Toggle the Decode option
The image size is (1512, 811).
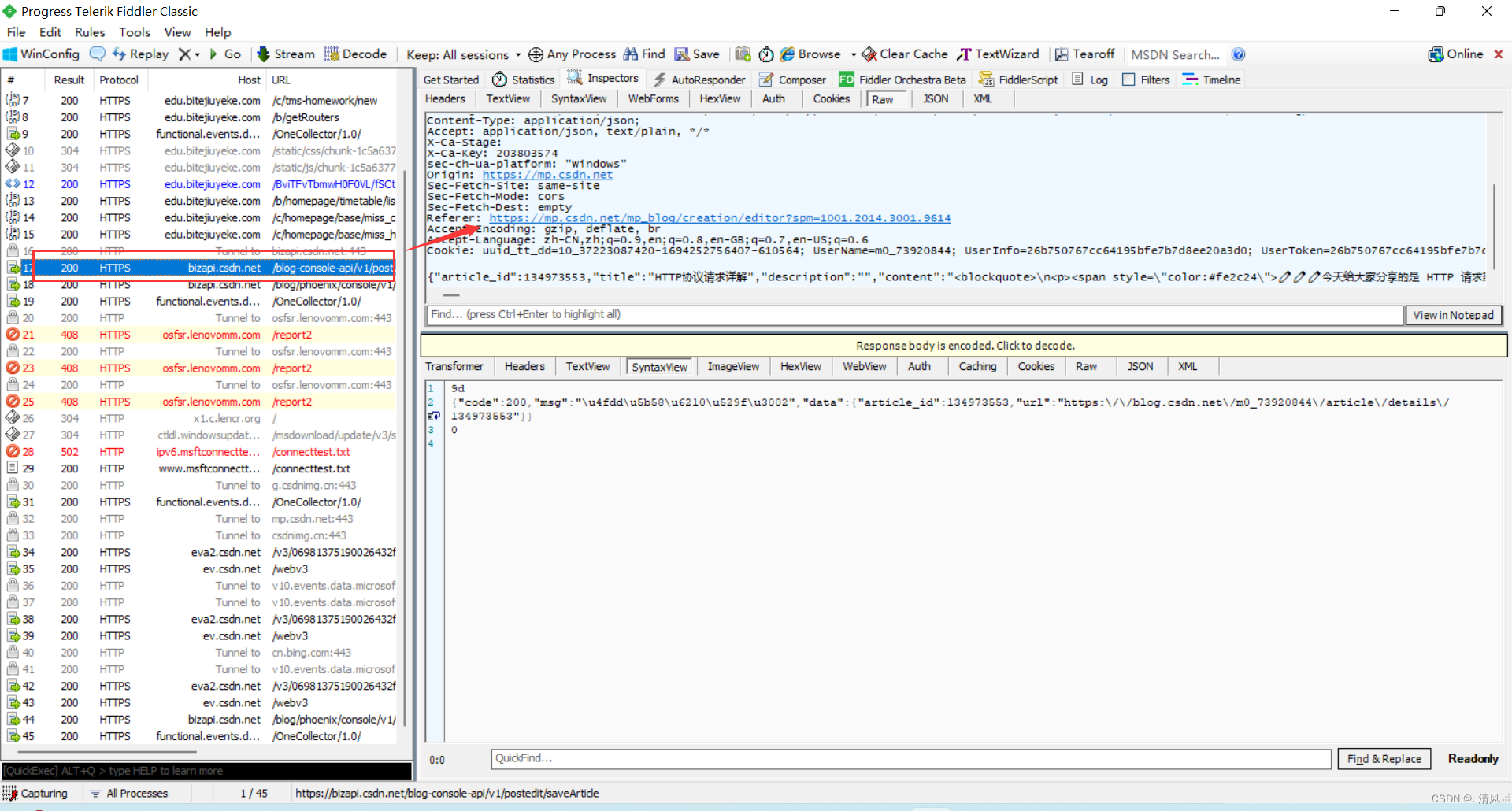point(356,54)
